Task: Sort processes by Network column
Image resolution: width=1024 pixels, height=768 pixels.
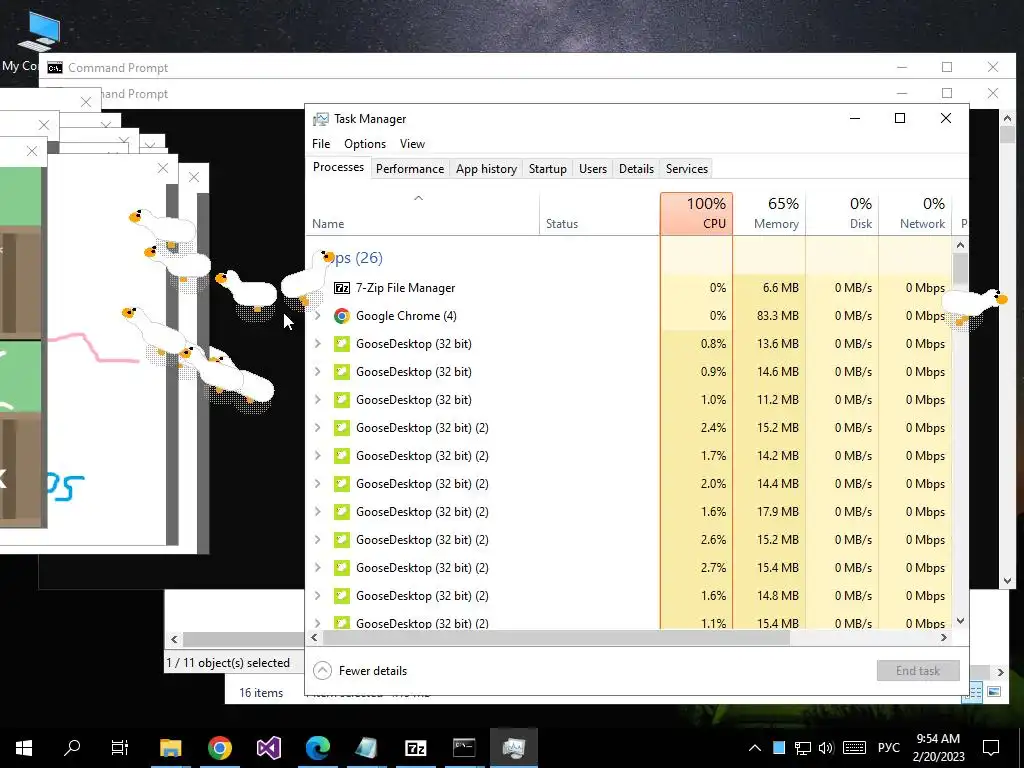Action: click(916, 214)
